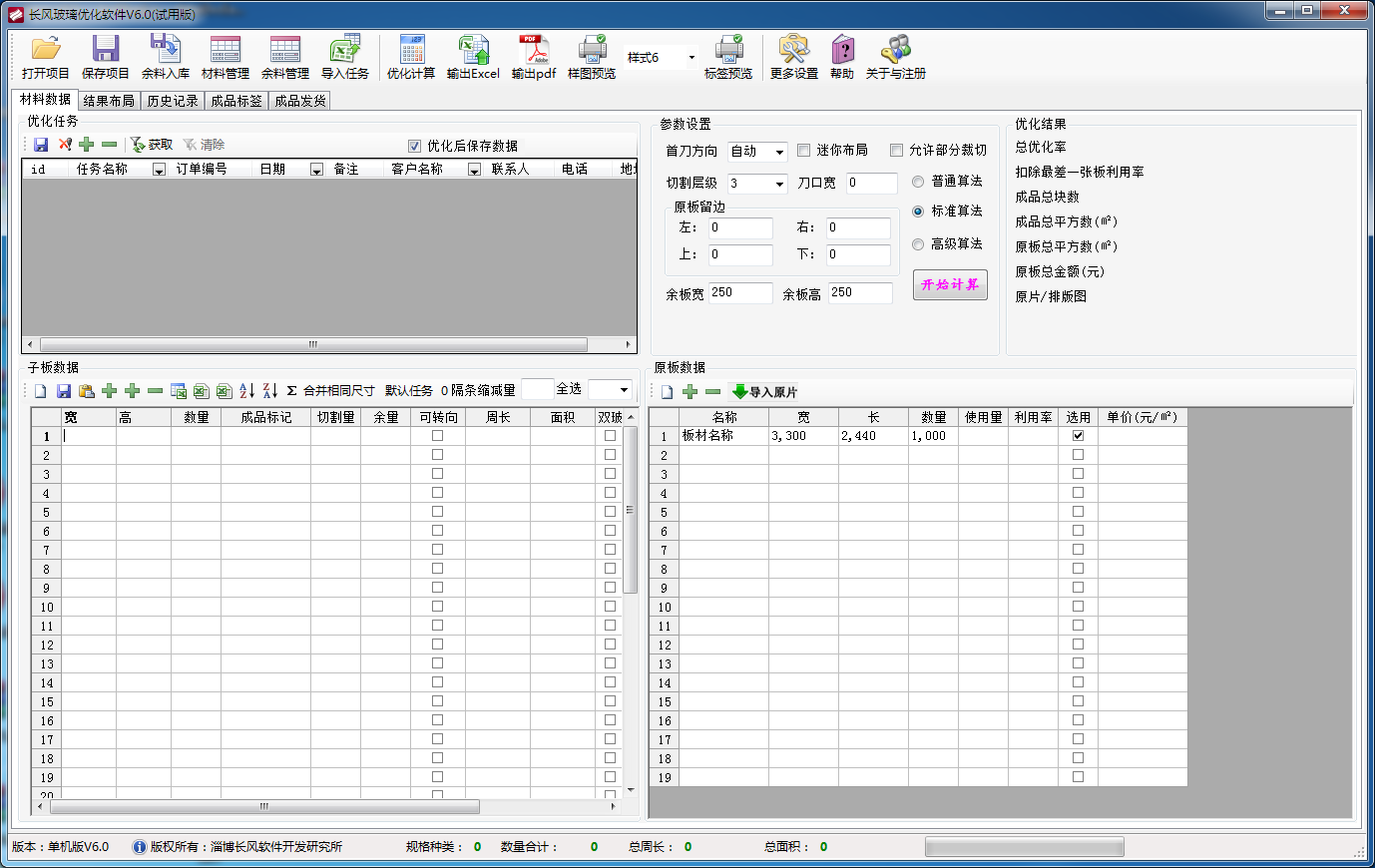Click 合并相同尺寸 button
Screen dimensions: 1375x868
339,391
